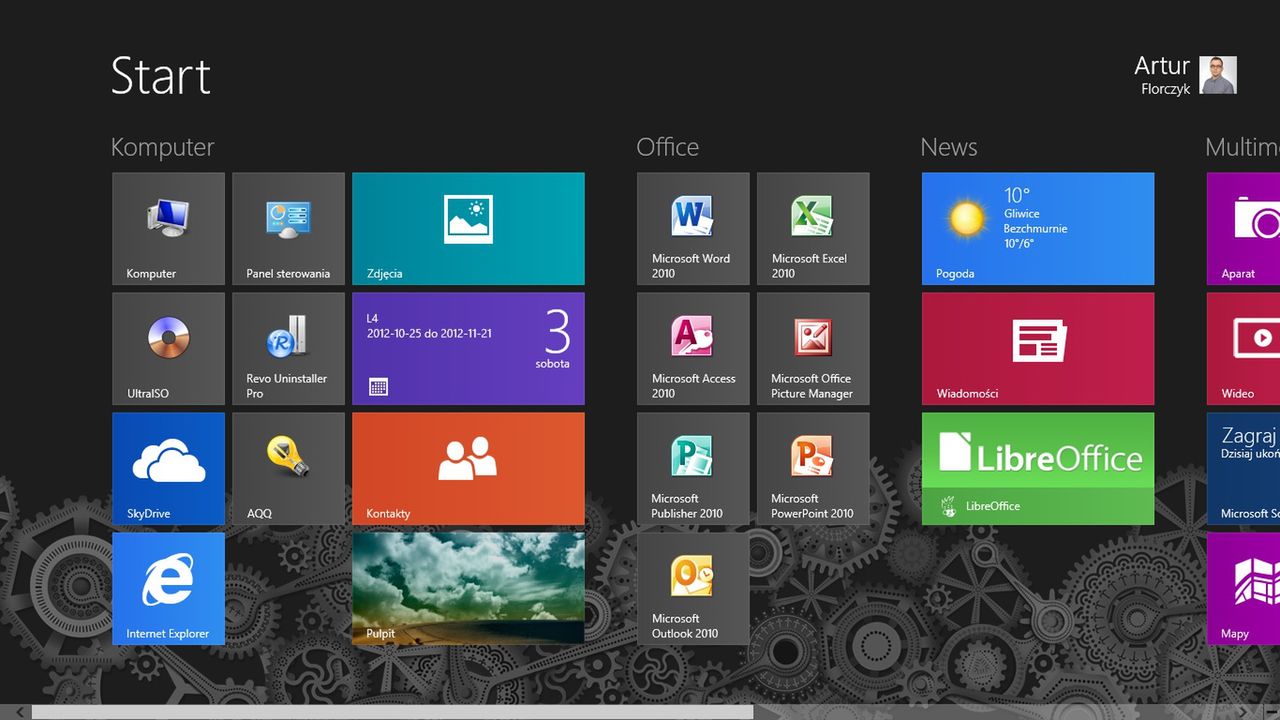The width and height of the screenshot is (1280, 720).
Task: Launch Revo Uninstaller Pro
Action: [x=288, y=349]
